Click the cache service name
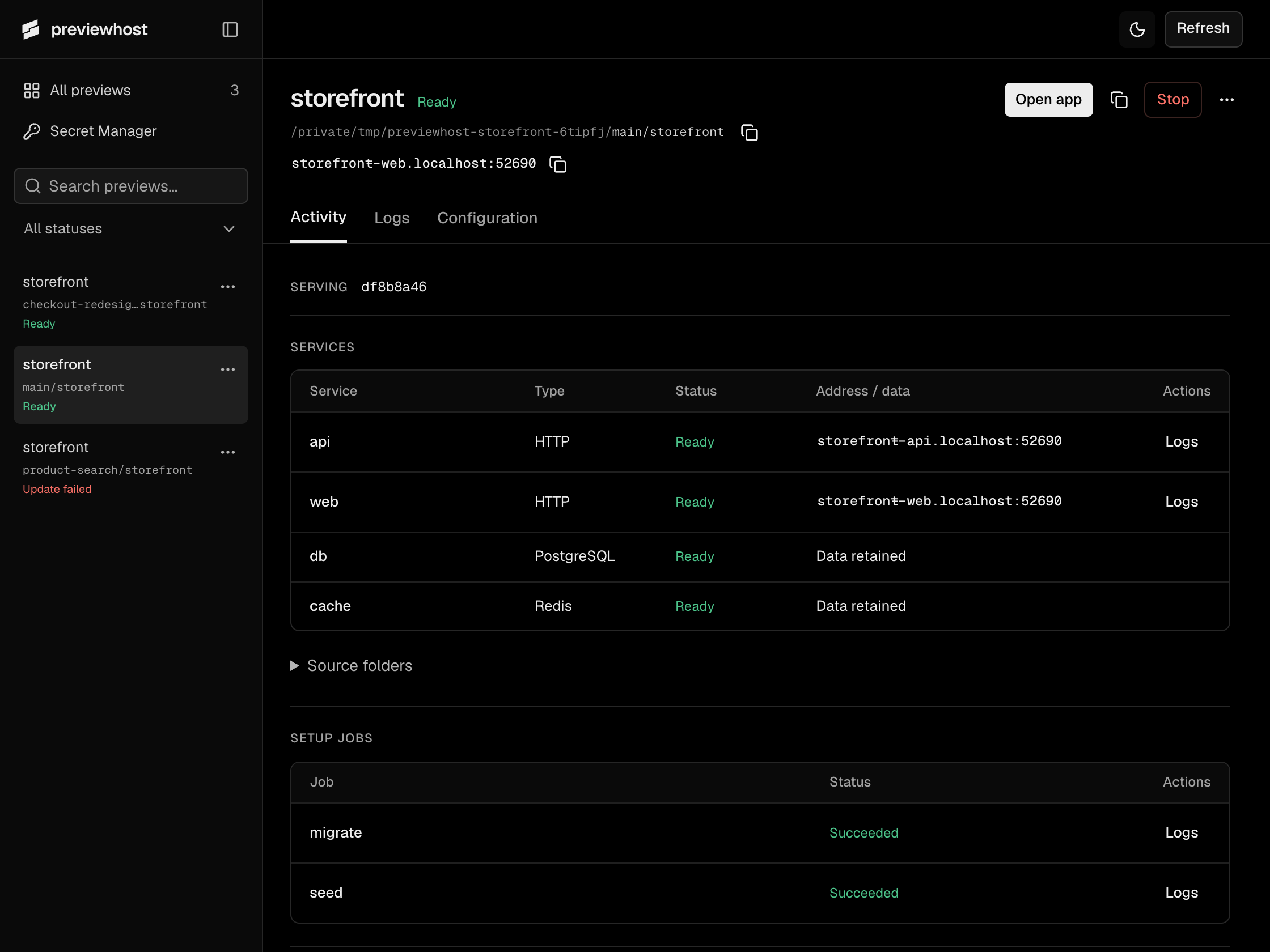Viewport: 1270px width, 952px height. point(330,606)
